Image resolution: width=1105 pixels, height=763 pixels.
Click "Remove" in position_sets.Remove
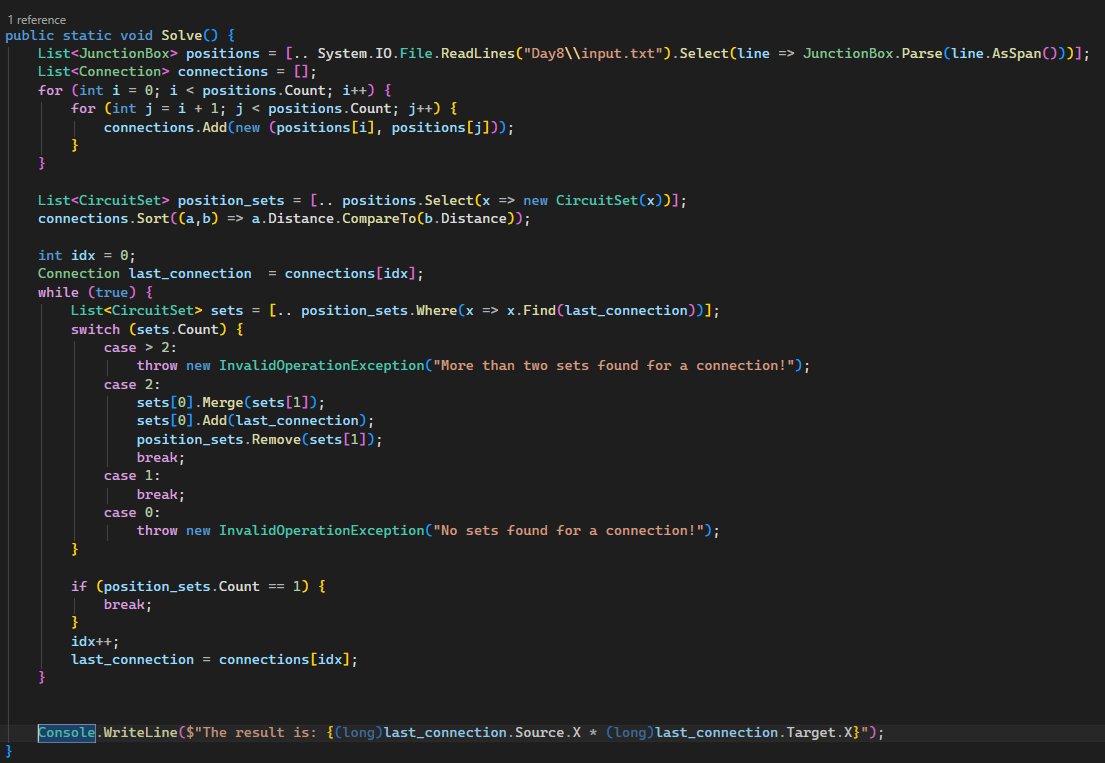click(x=276, y=439)
